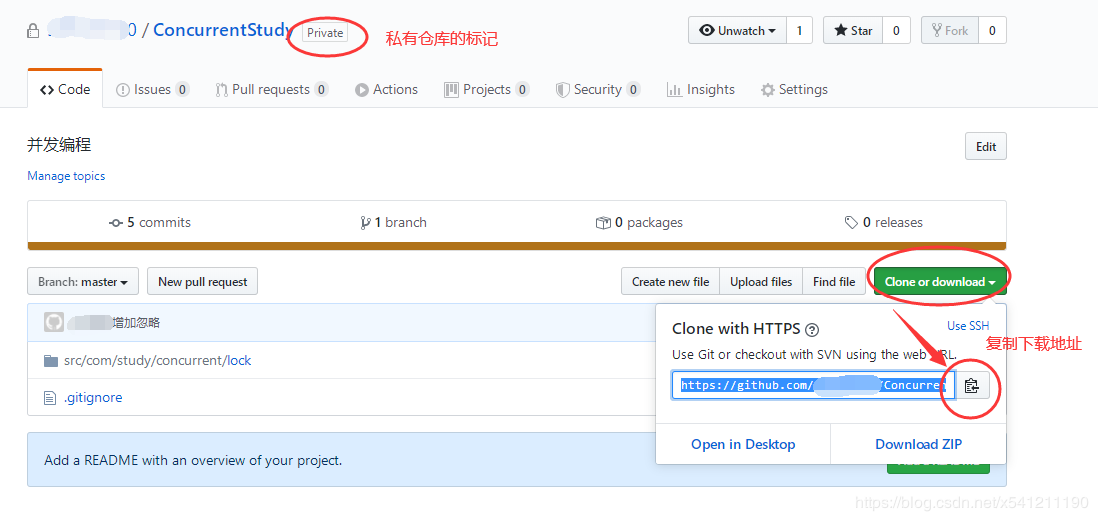Open the 0 packages link
The image size is (1098, 521).
click(x=639, y=223)
